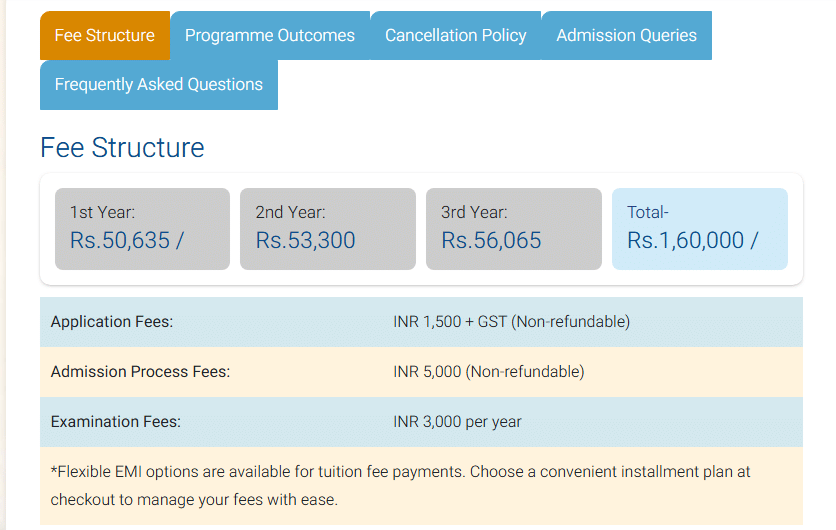836x530 pixels.
Task: Open the Cancellation Policy tab
Action: 455,35
